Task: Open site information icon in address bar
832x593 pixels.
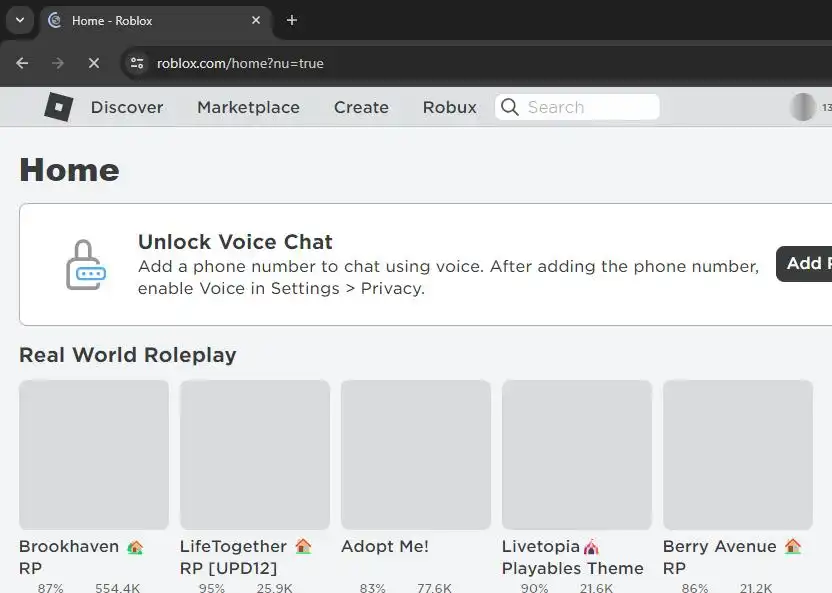Action: click(x=137, y=63)
